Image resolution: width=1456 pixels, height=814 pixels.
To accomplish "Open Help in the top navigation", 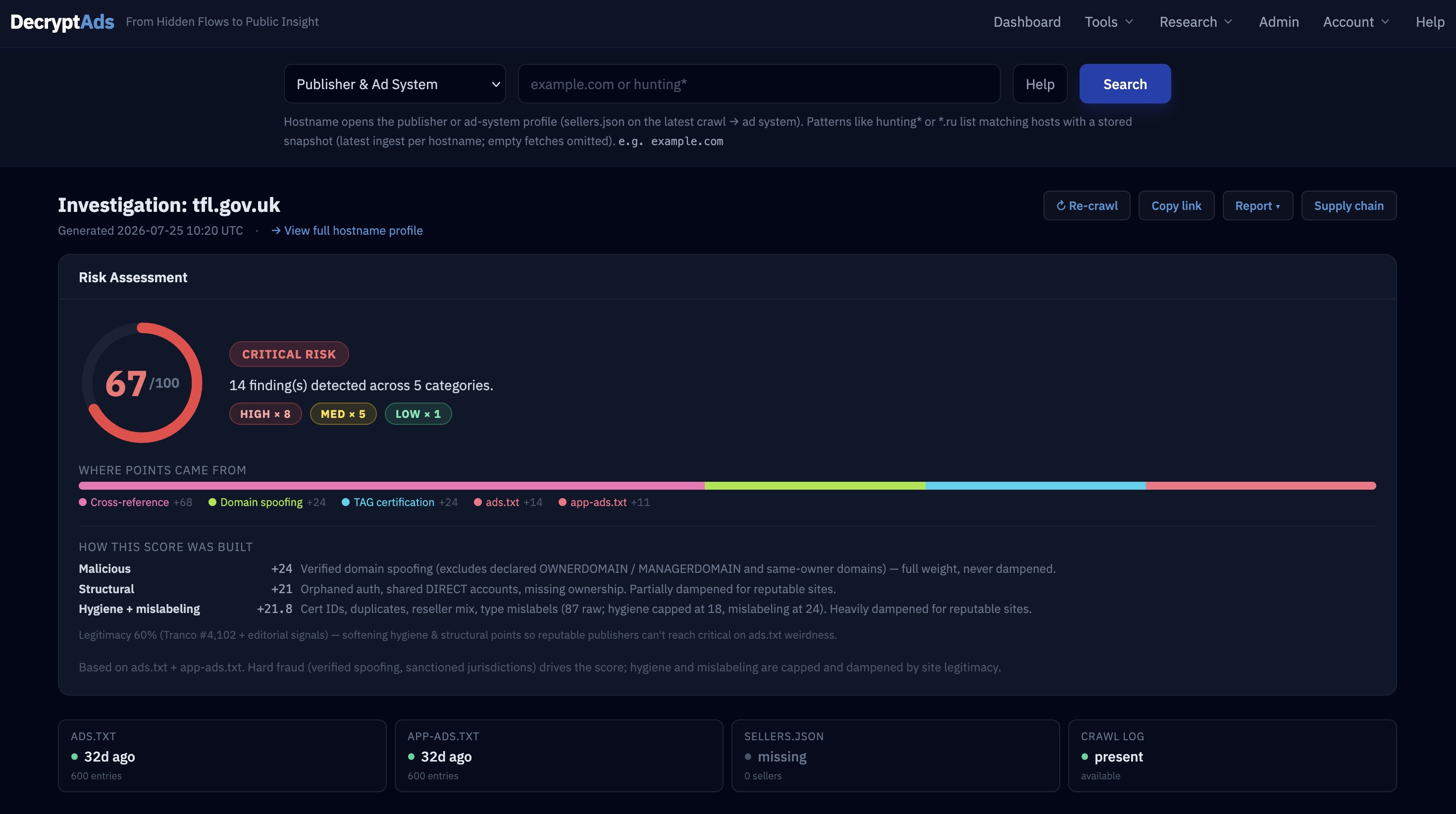I will tap(1430, 21).
